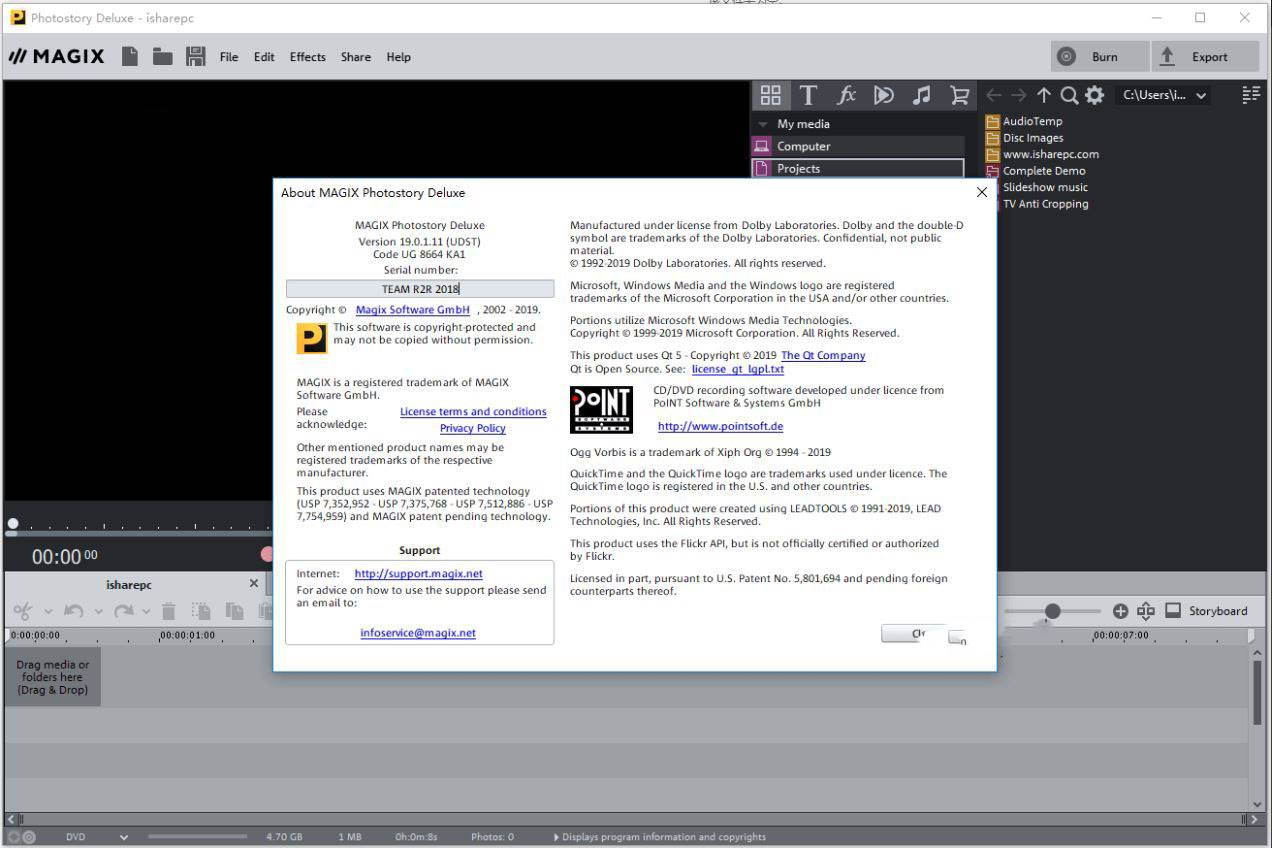Screen dimensions: 1272x848
Task: Click the zoom in plus icon on timeline
Action: [x=1120, y=611]
